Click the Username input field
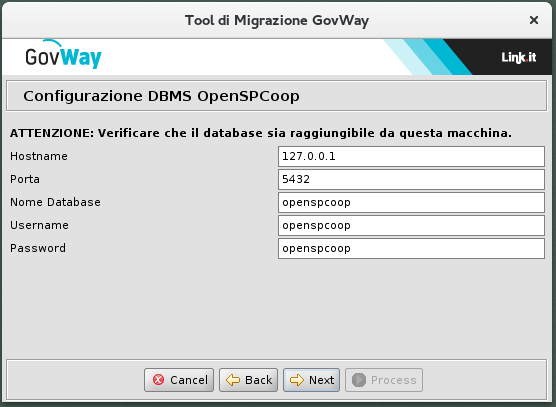Screen dimensions: 556x407 [411, 225]
